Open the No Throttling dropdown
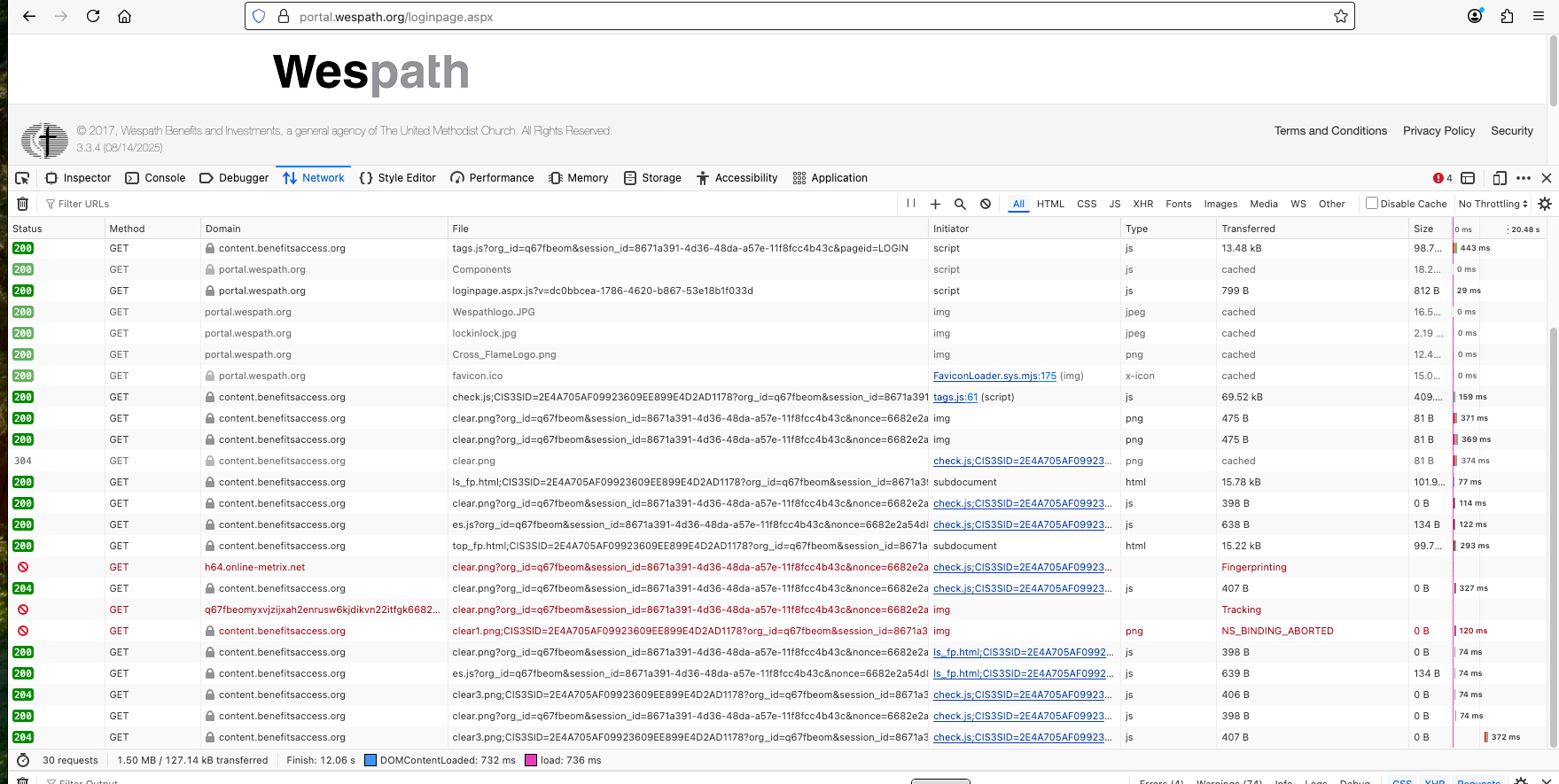 pyautogui.click(x=1493, y=204)
